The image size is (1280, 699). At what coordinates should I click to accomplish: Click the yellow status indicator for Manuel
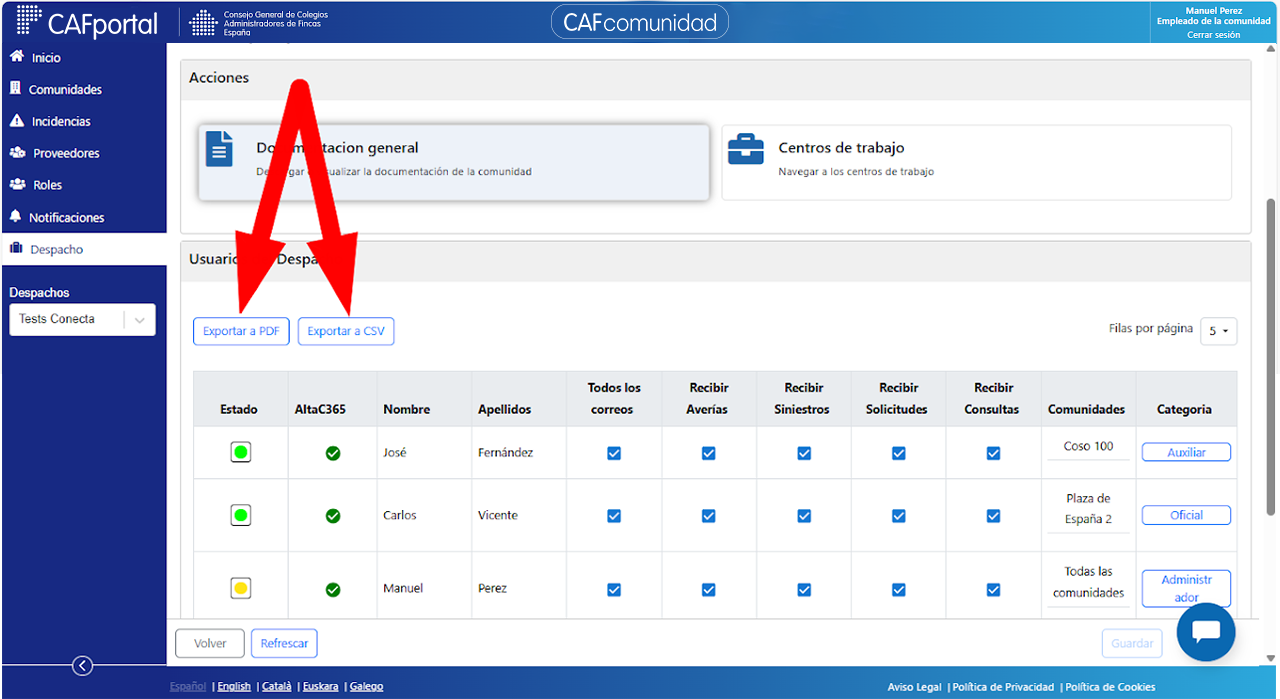240,588
